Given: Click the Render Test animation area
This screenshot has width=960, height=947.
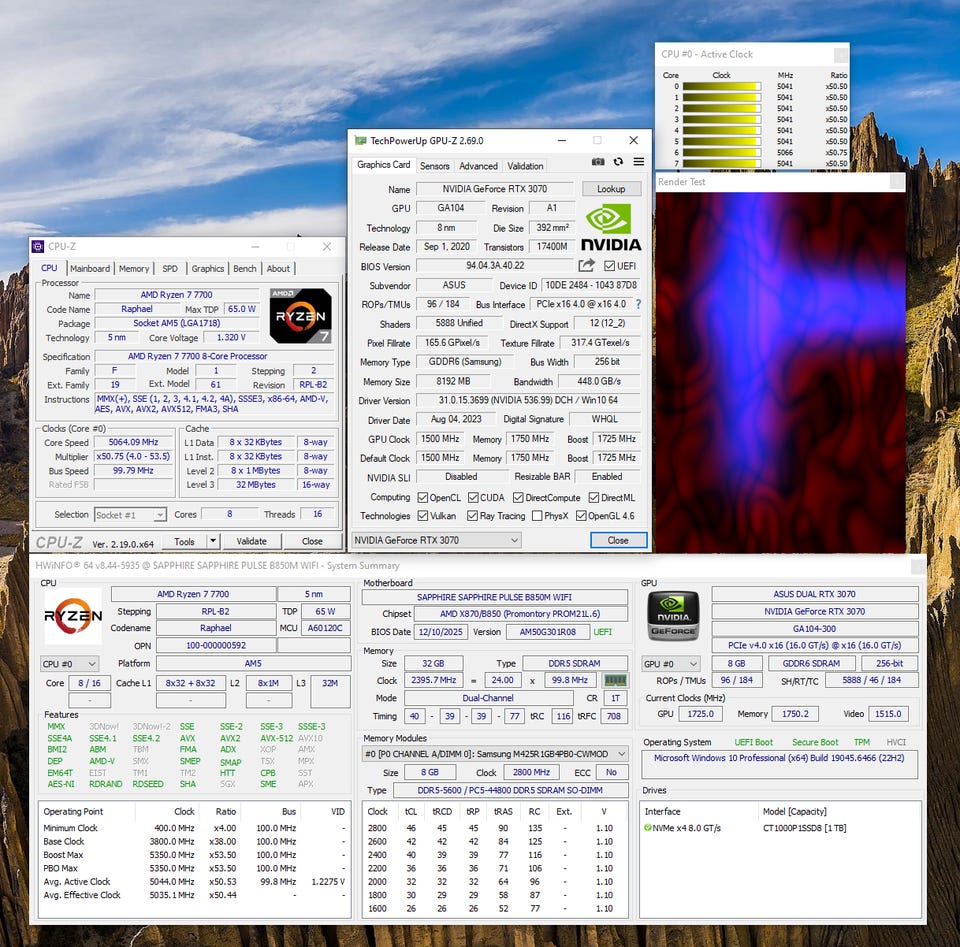Looking at the screenshot, I should click(x=779, y=372).
